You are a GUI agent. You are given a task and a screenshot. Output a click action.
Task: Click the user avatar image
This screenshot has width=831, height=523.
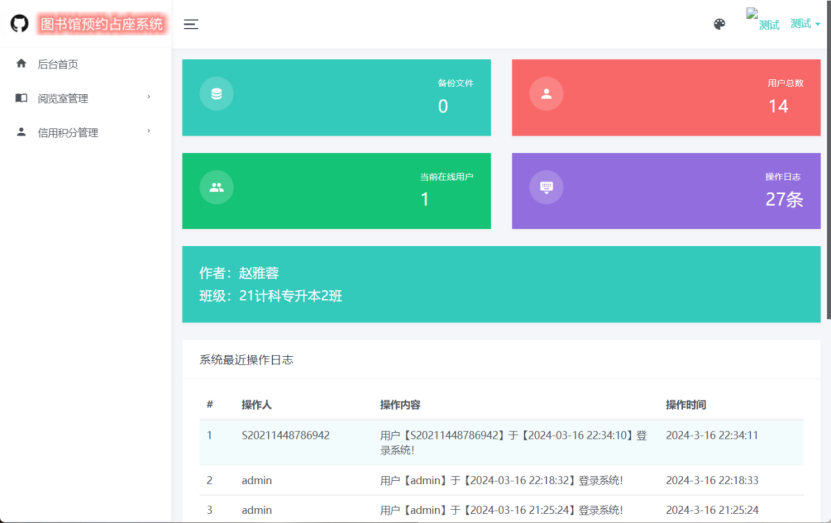pyautogui.click(x=763, y=20)
